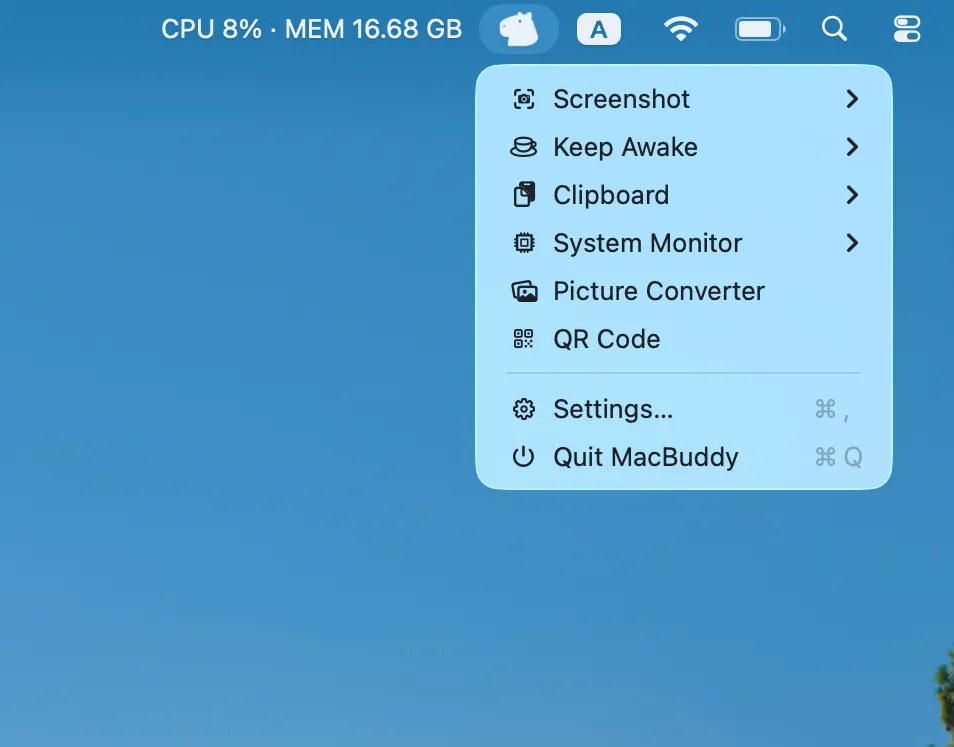
Task: Click the MacBuddy capybara menu bar icon
Action: coord(518,29)
